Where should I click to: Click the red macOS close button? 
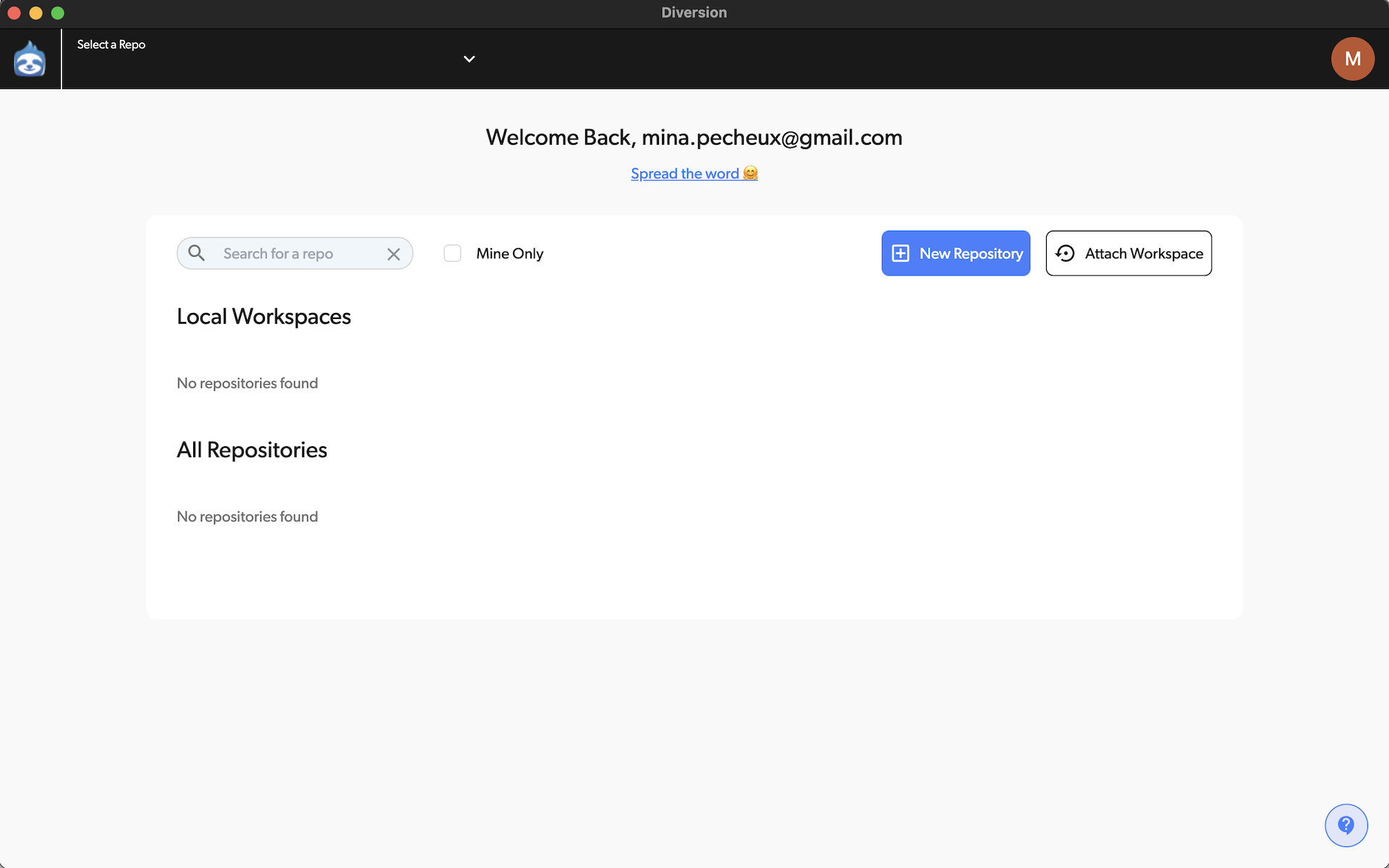coord(14,13)
